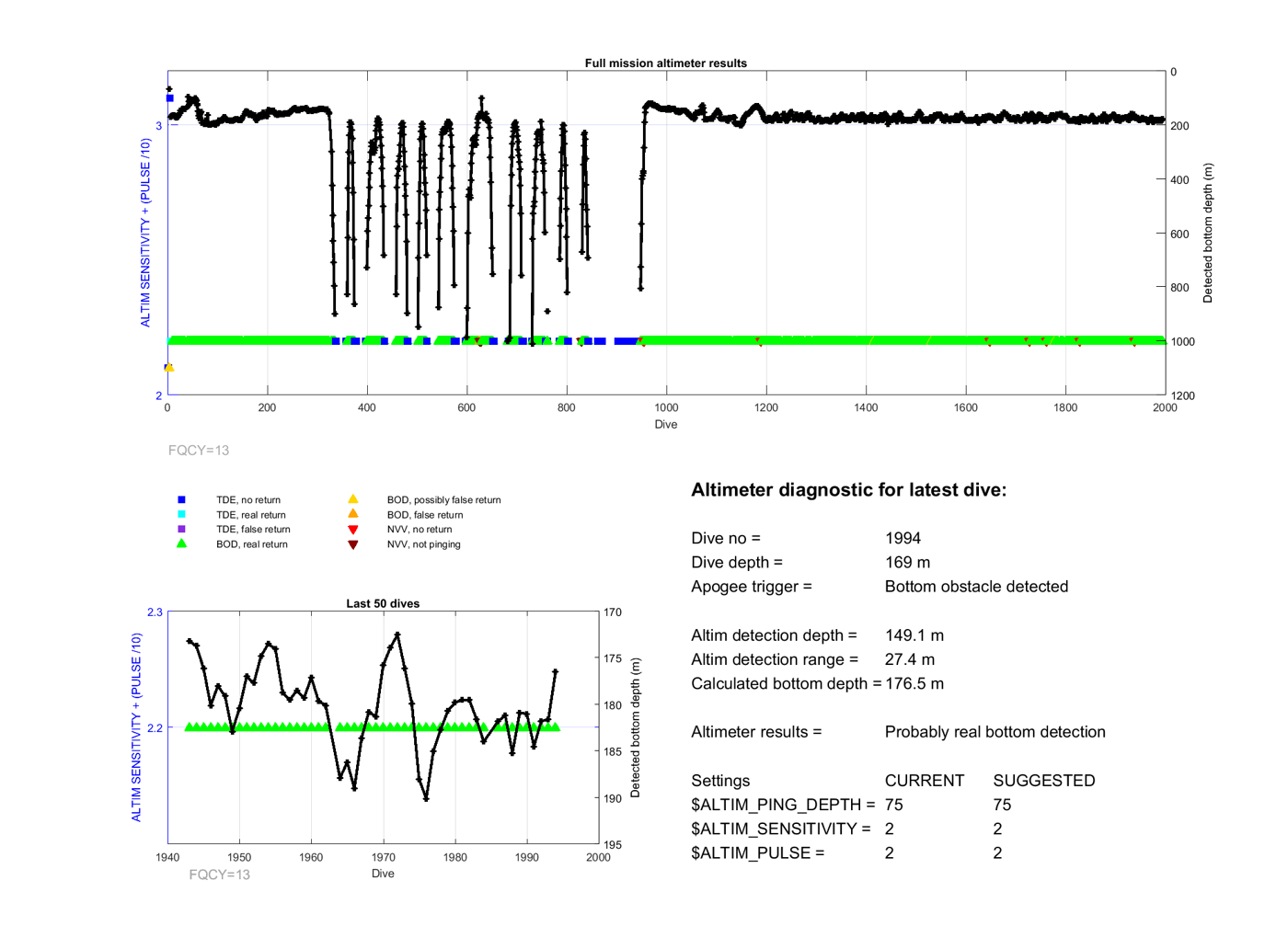Click 'Bottom obstacle detected' apogee trigger value

click(976, 587)
